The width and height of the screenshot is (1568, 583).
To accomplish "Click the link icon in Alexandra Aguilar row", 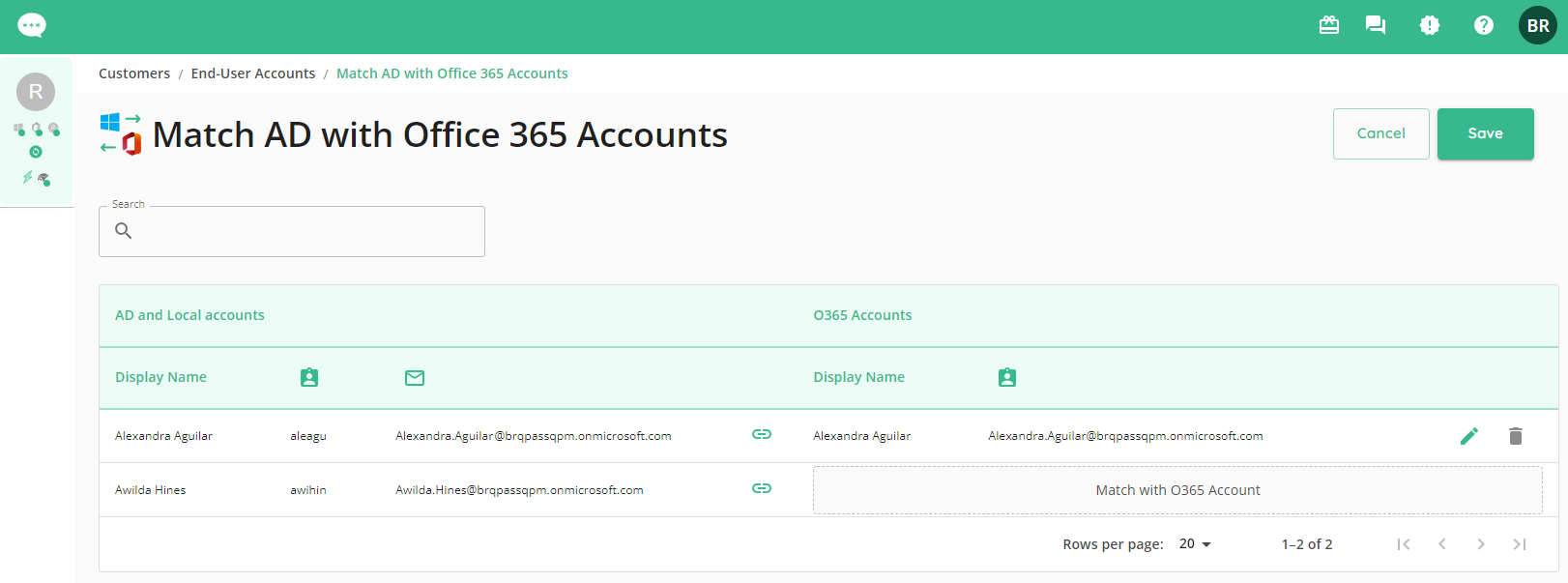I will (762, 434).
